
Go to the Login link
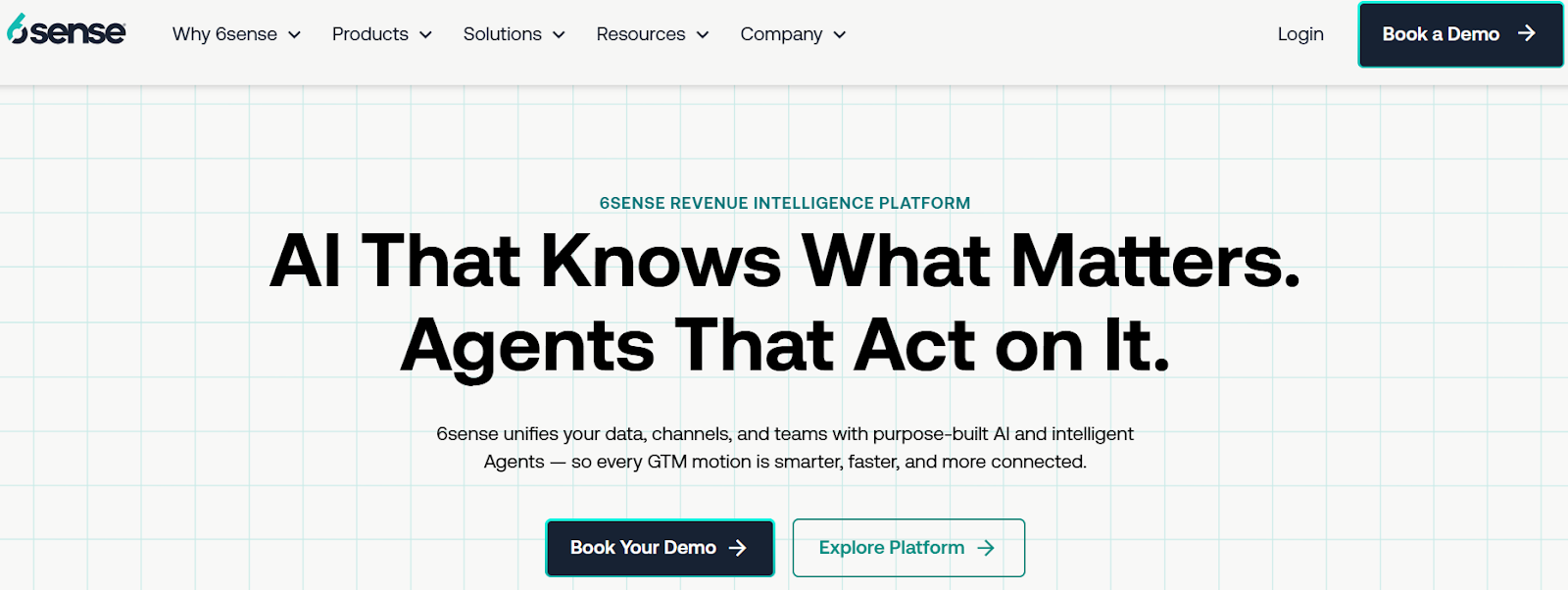coord(1299,34)
